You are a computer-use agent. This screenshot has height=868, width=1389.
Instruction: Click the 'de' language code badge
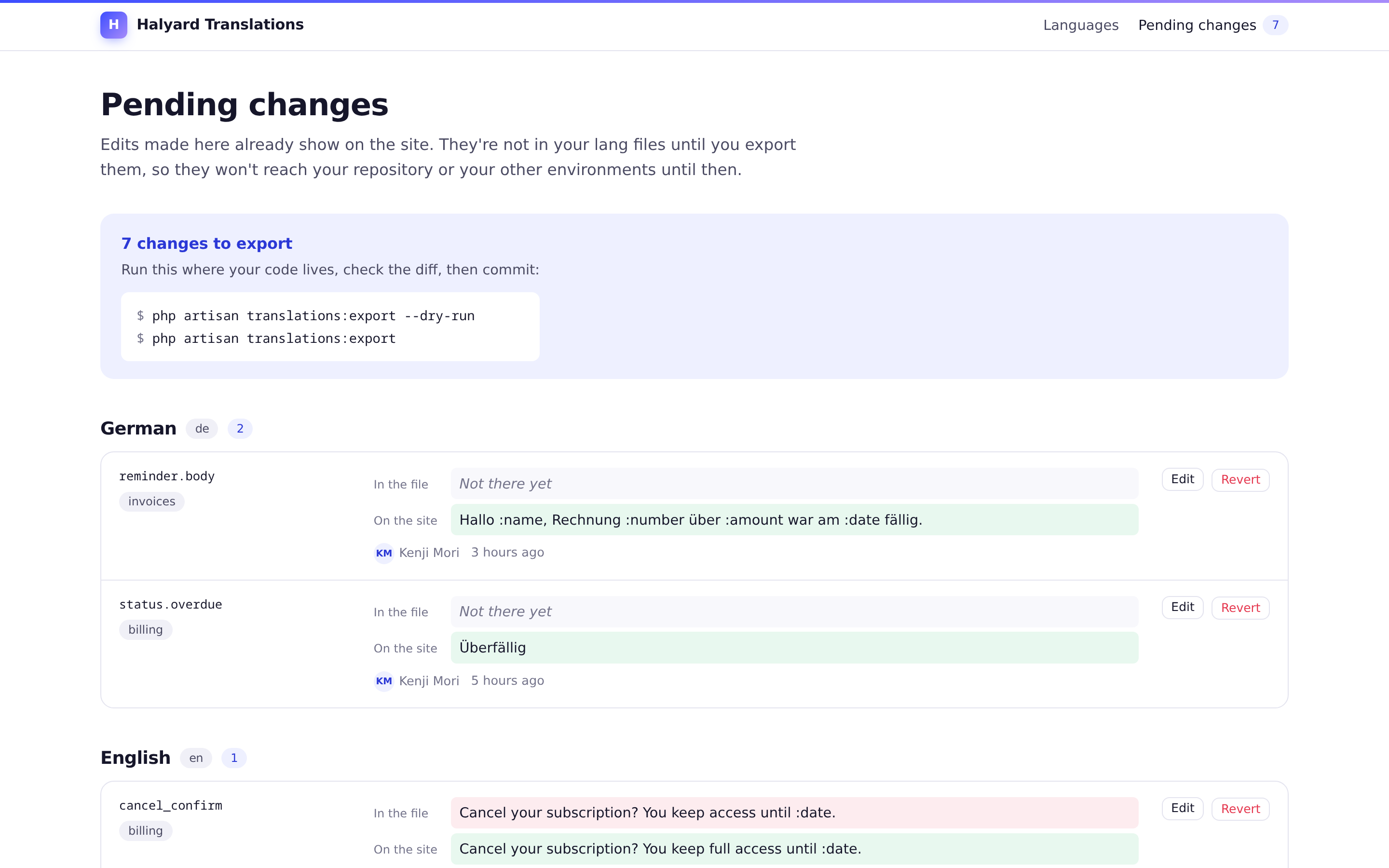(x=202, y=429)
